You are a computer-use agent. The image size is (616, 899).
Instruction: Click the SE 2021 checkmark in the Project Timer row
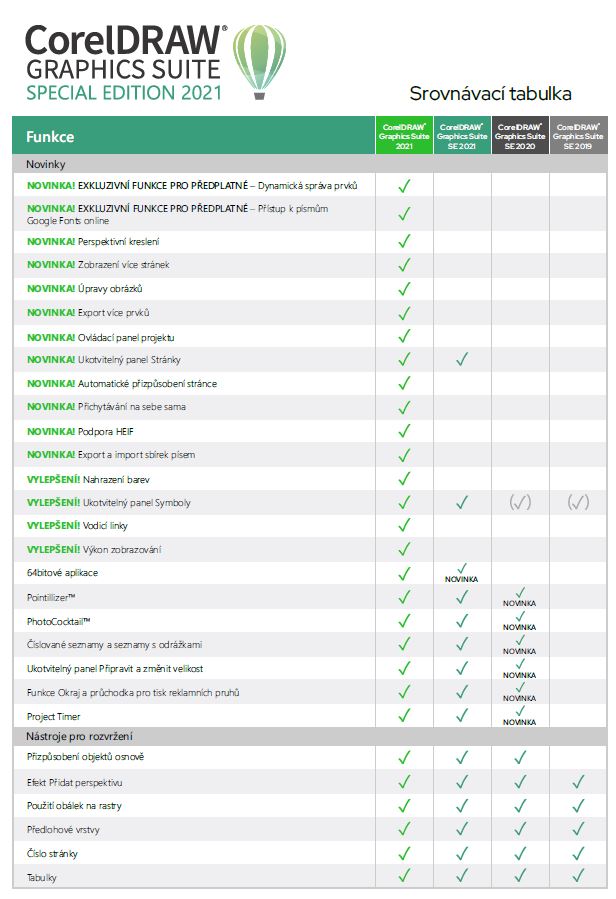coord(462,715)
